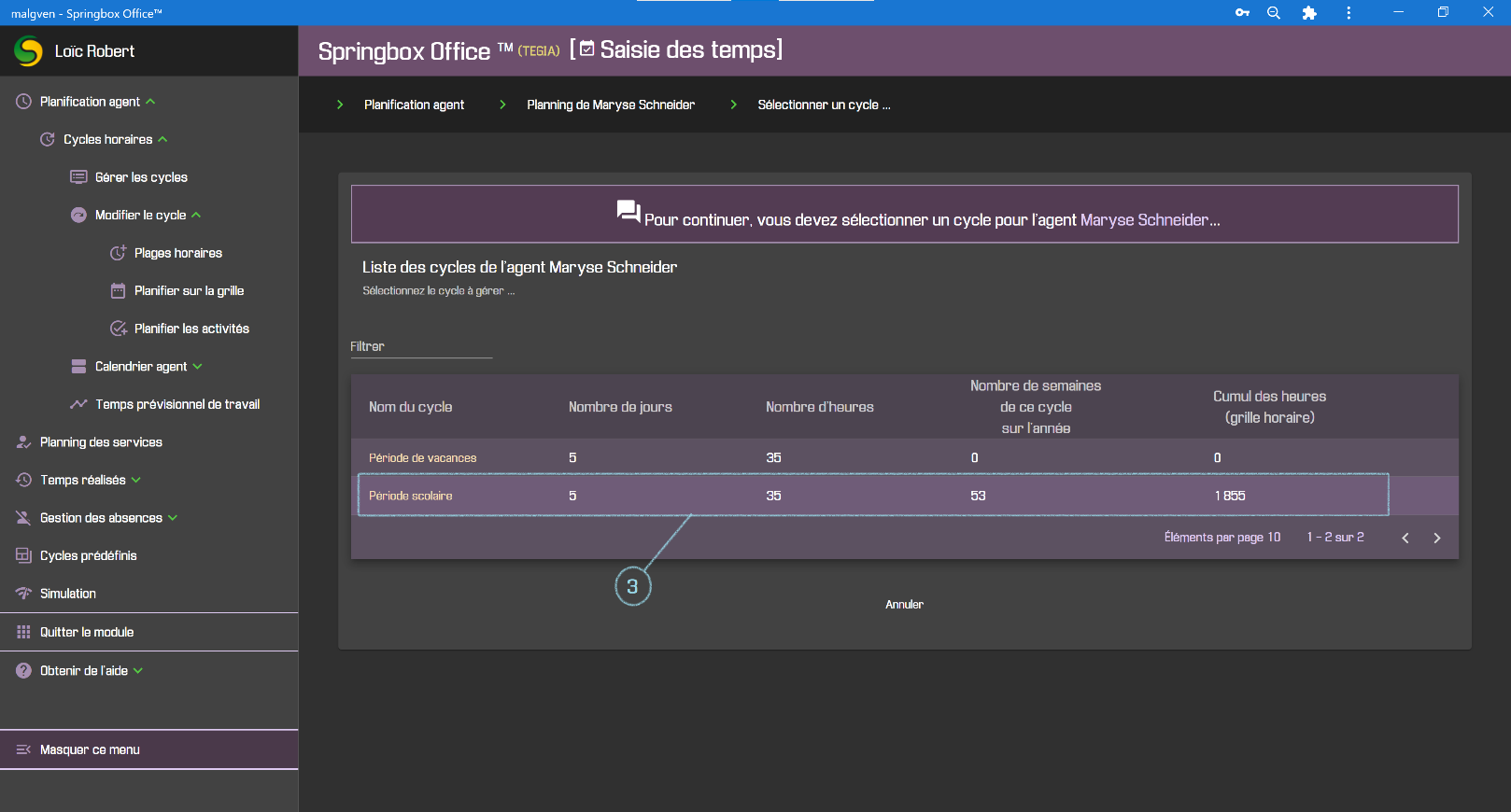Expand the Obtenir de l'aide menu
This screenshot has height=812, width=1511.
tap(138, 670)
